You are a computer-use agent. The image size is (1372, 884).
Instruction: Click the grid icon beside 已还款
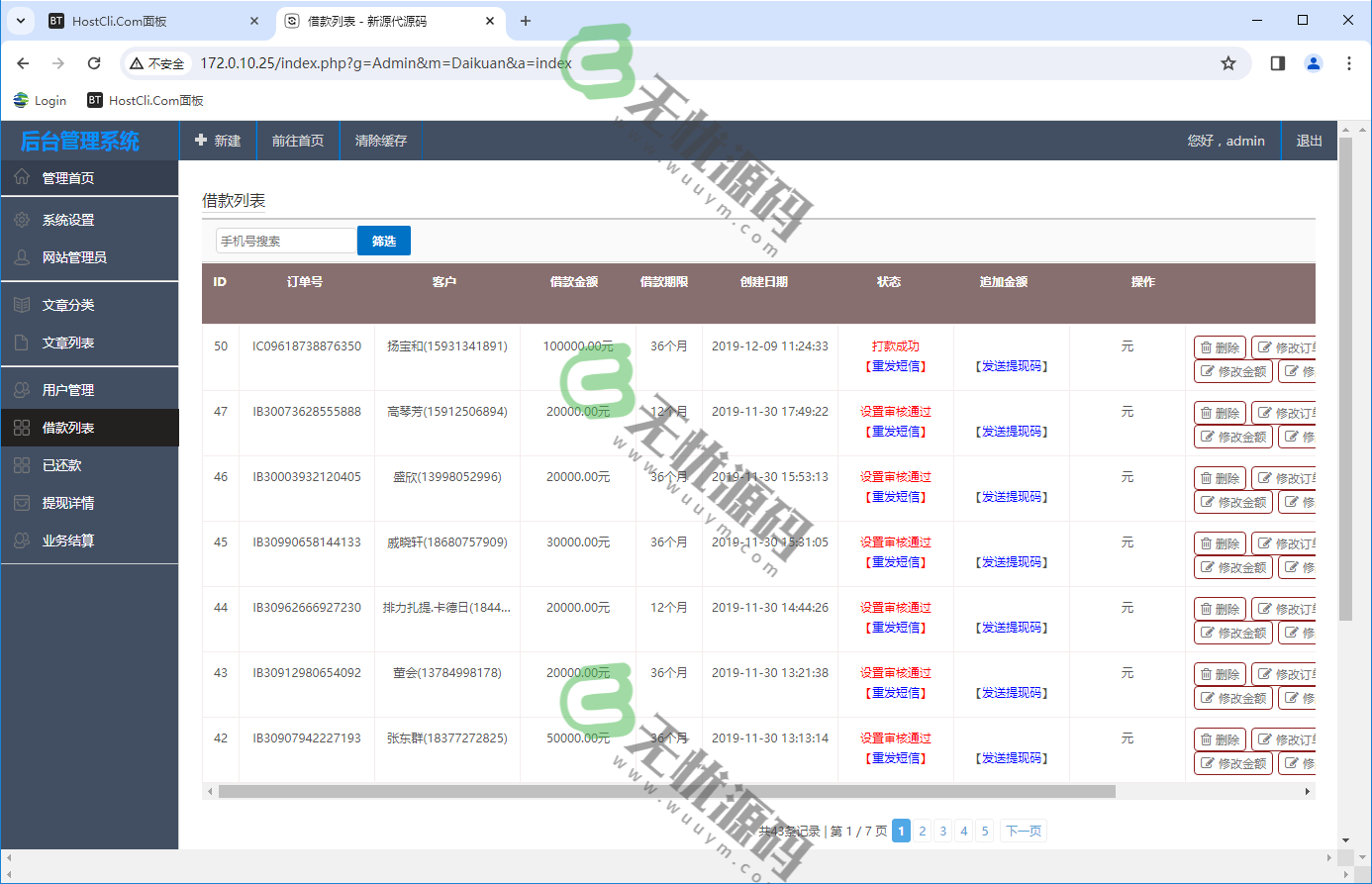point(22,465)
